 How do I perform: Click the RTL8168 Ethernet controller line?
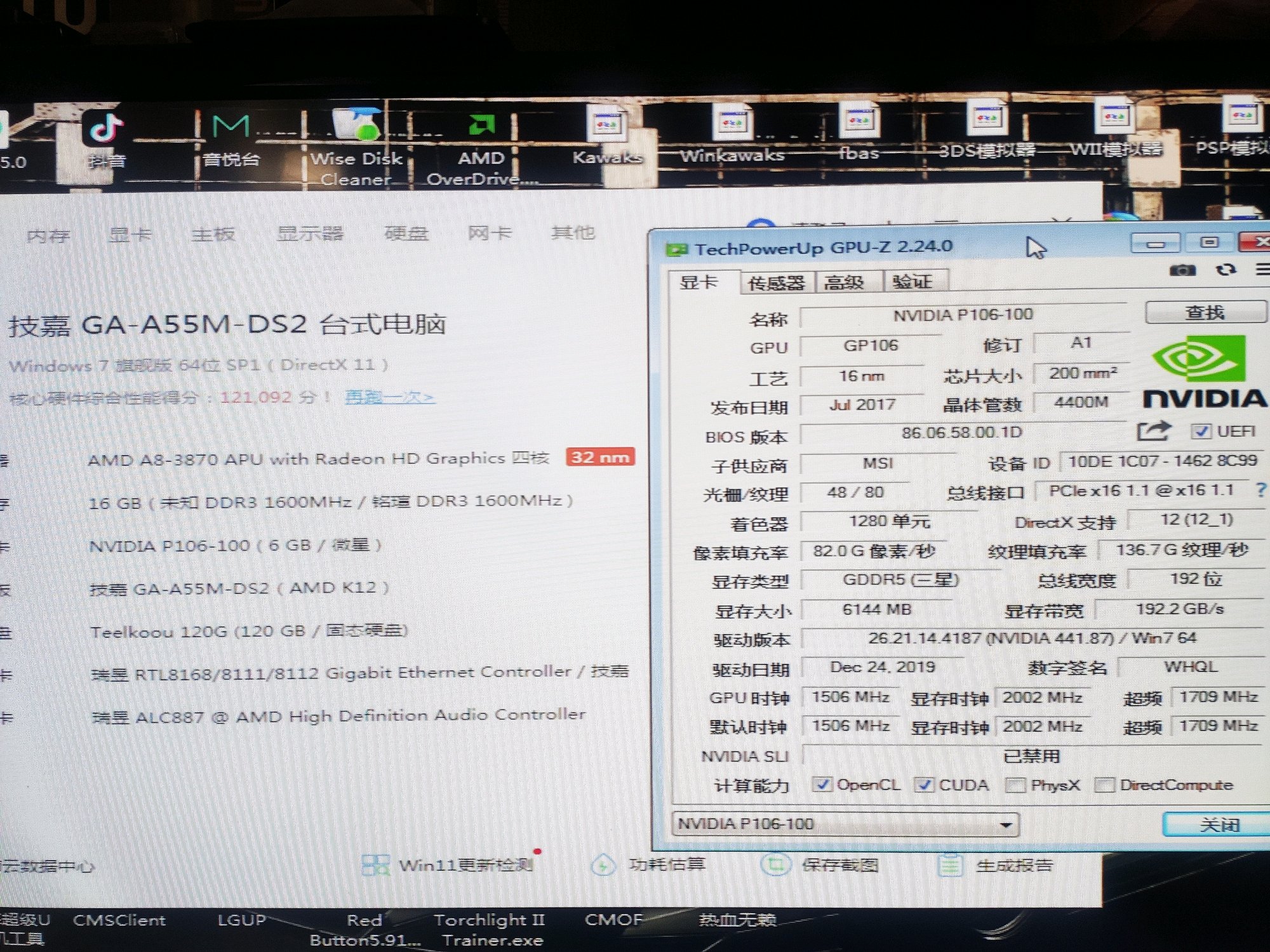click(x=360, y=673)
